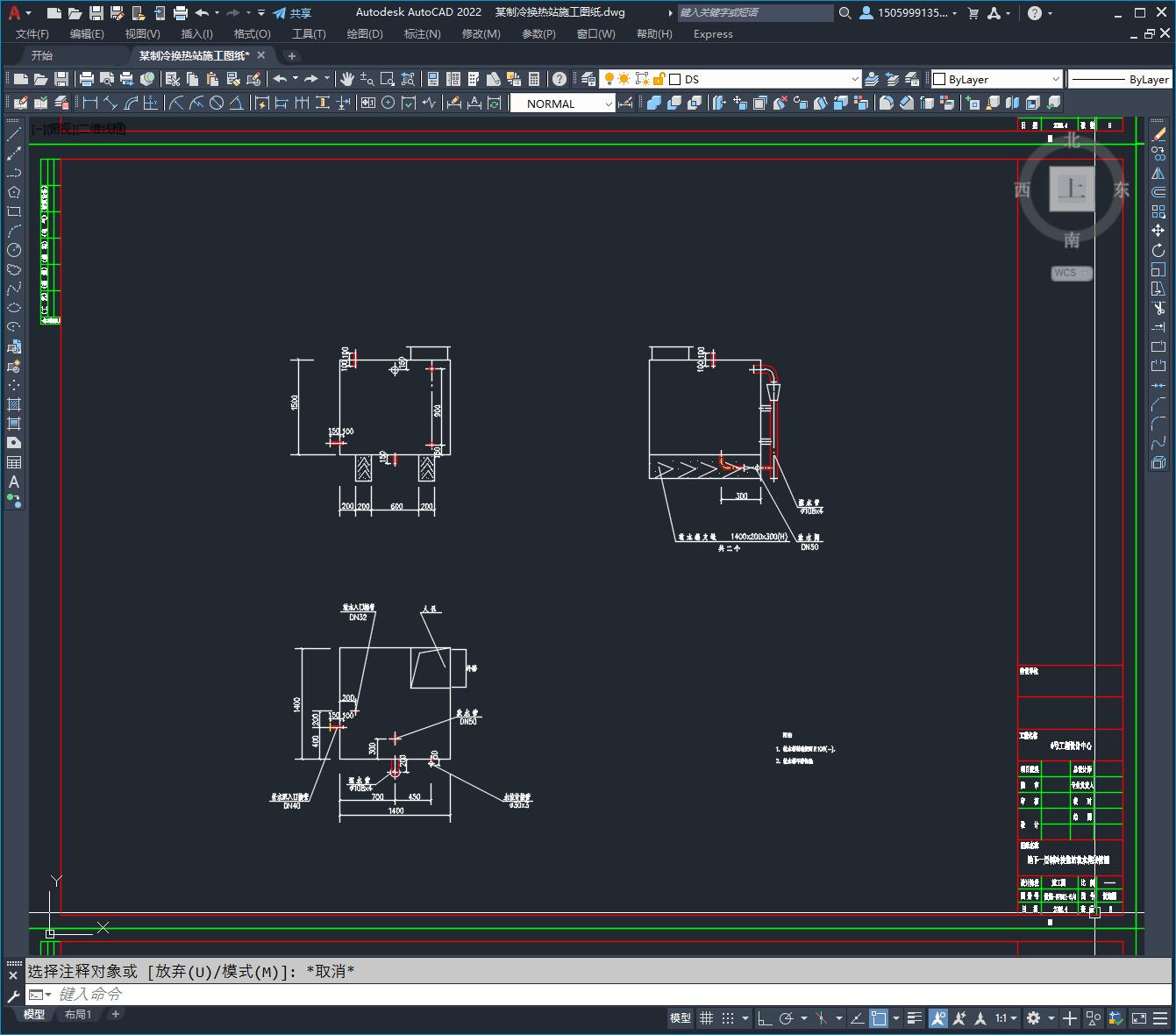The height and width of the screenshot is (1035, 1176).
Task: Click the keyword search box in title bar
Action: click(x=755, y=13)
